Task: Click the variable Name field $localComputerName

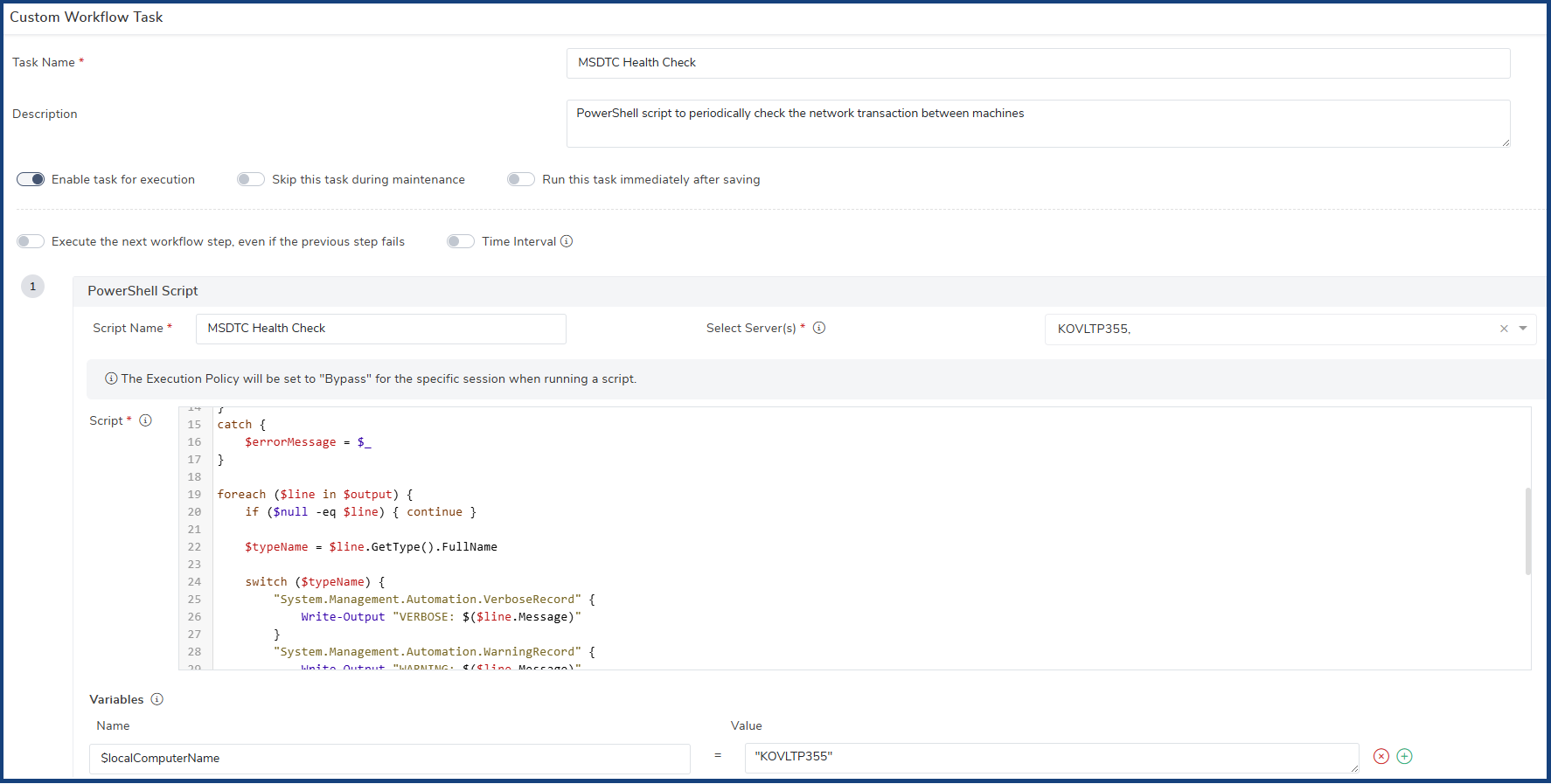Action: [390, 759]
